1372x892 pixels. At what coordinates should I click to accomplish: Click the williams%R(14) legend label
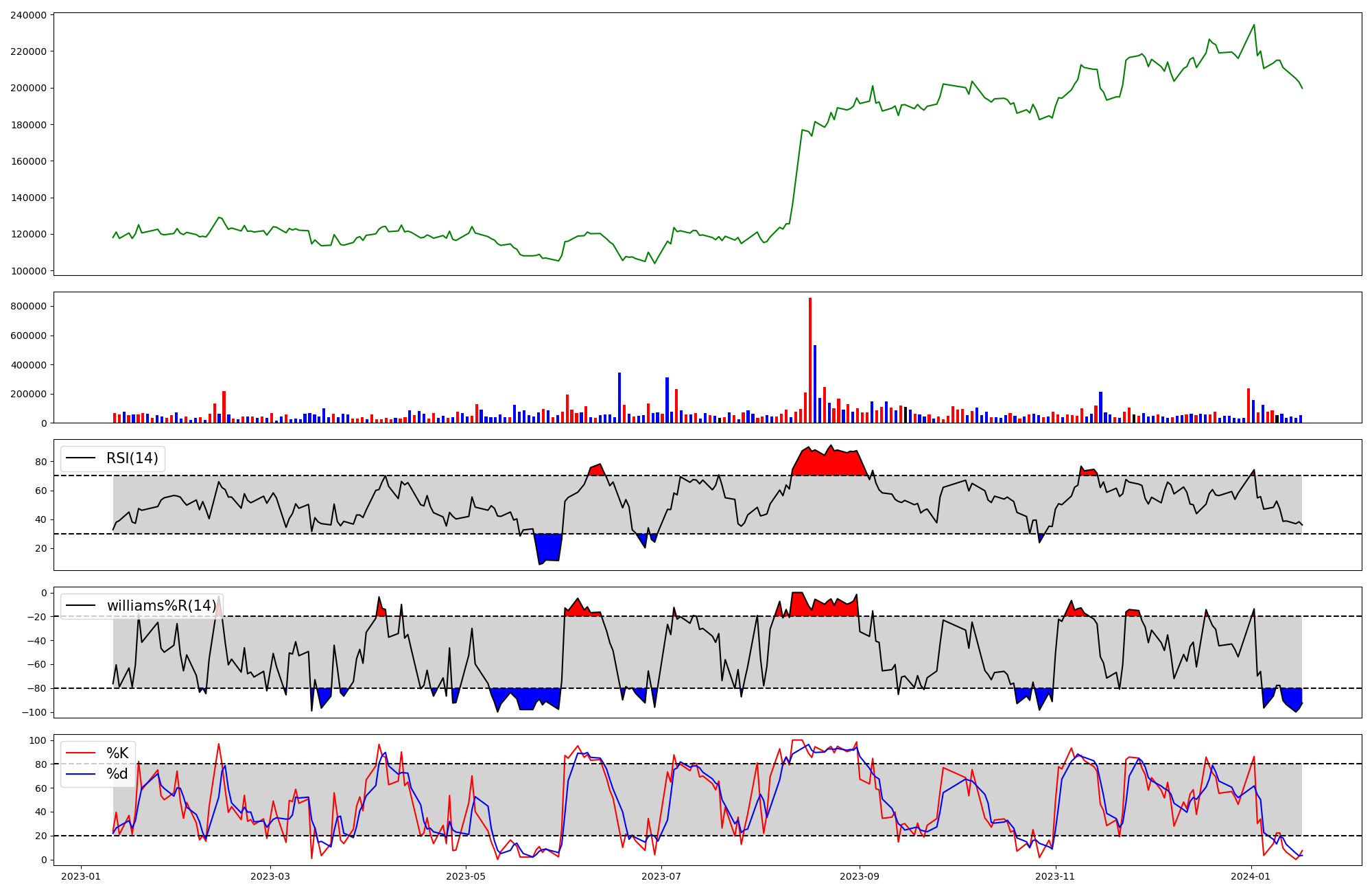[x=161, y=606]
